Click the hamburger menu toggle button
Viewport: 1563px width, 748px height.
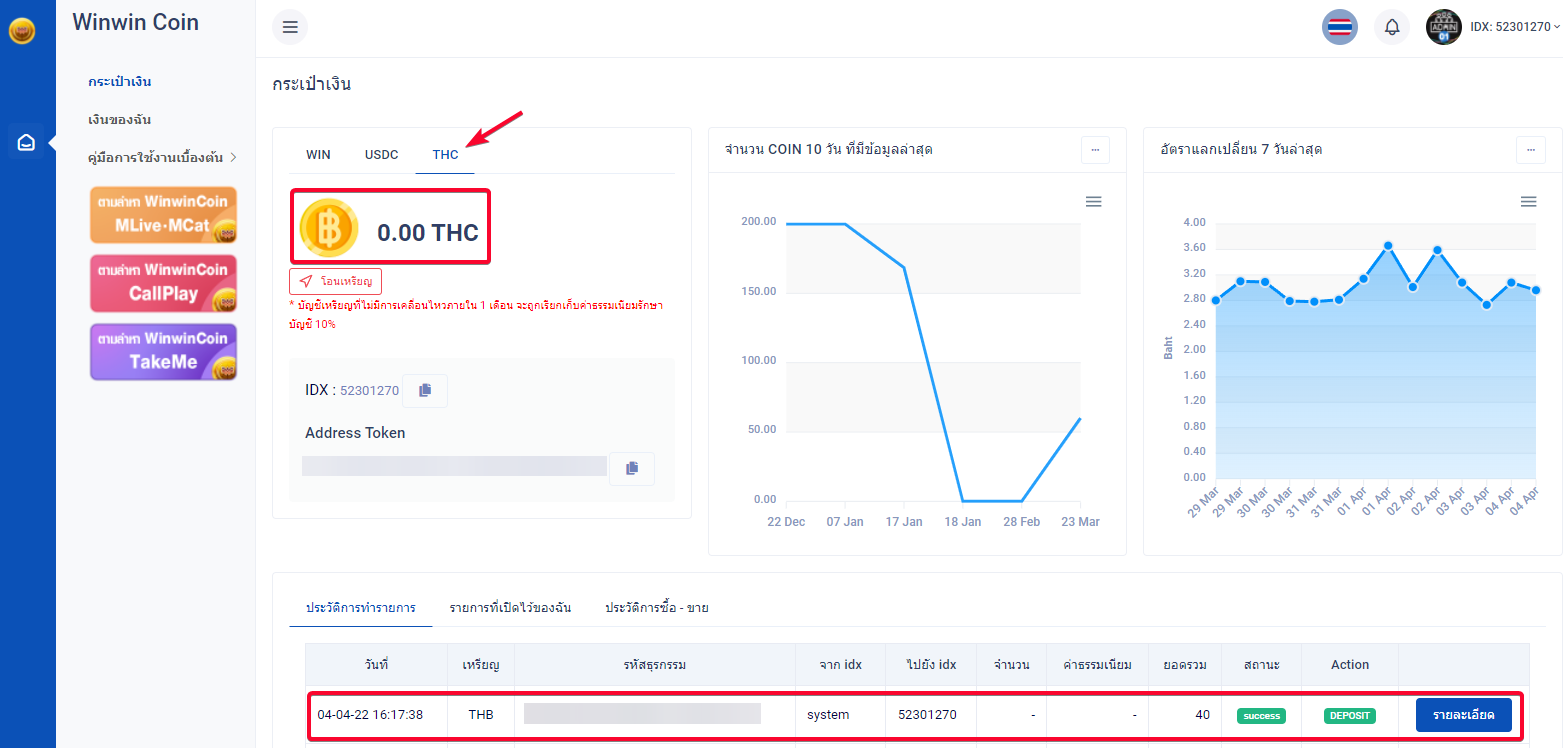coord(290,27)
